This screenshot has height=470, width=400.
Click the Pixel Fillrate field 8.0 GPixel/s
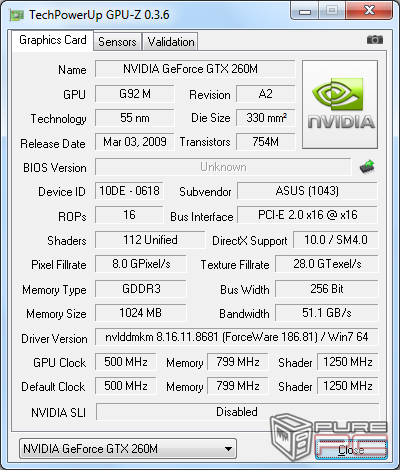tap(141, 264)
